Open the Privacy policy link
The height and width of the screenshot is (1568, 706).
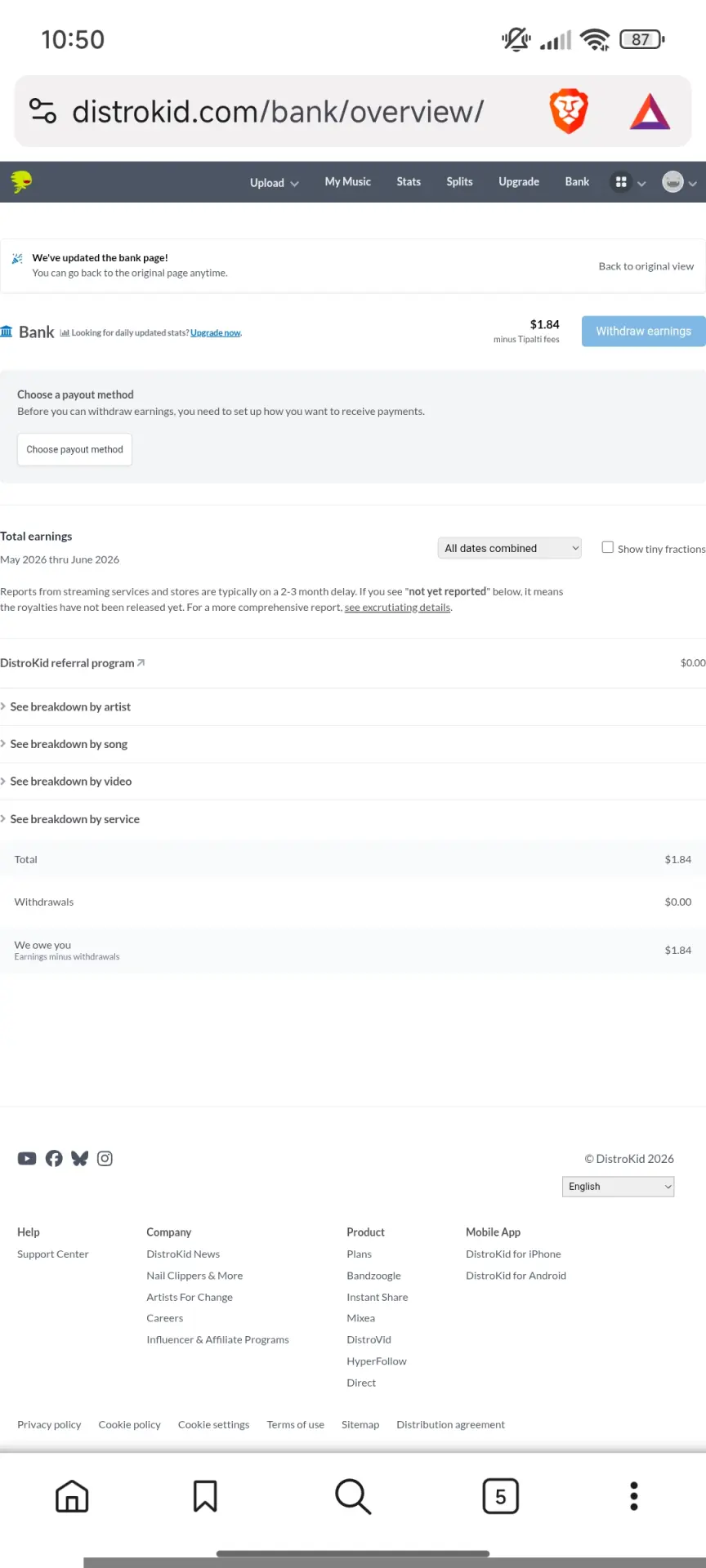pos(49,1424)
